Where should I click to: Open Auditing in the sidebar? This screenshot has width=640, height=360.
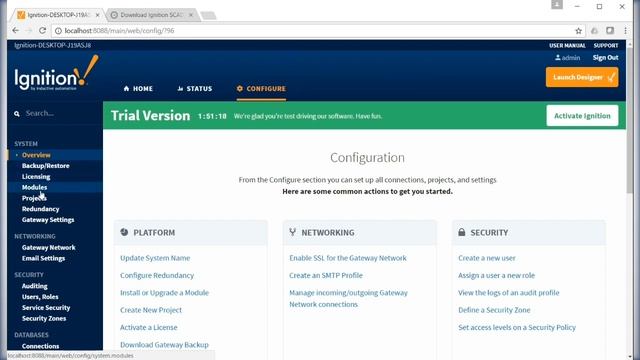[x=35, y=286]
